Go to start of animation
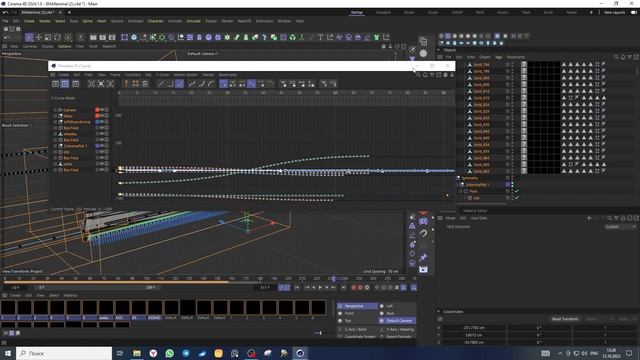 pyautogui.click(x=297, y=288)
